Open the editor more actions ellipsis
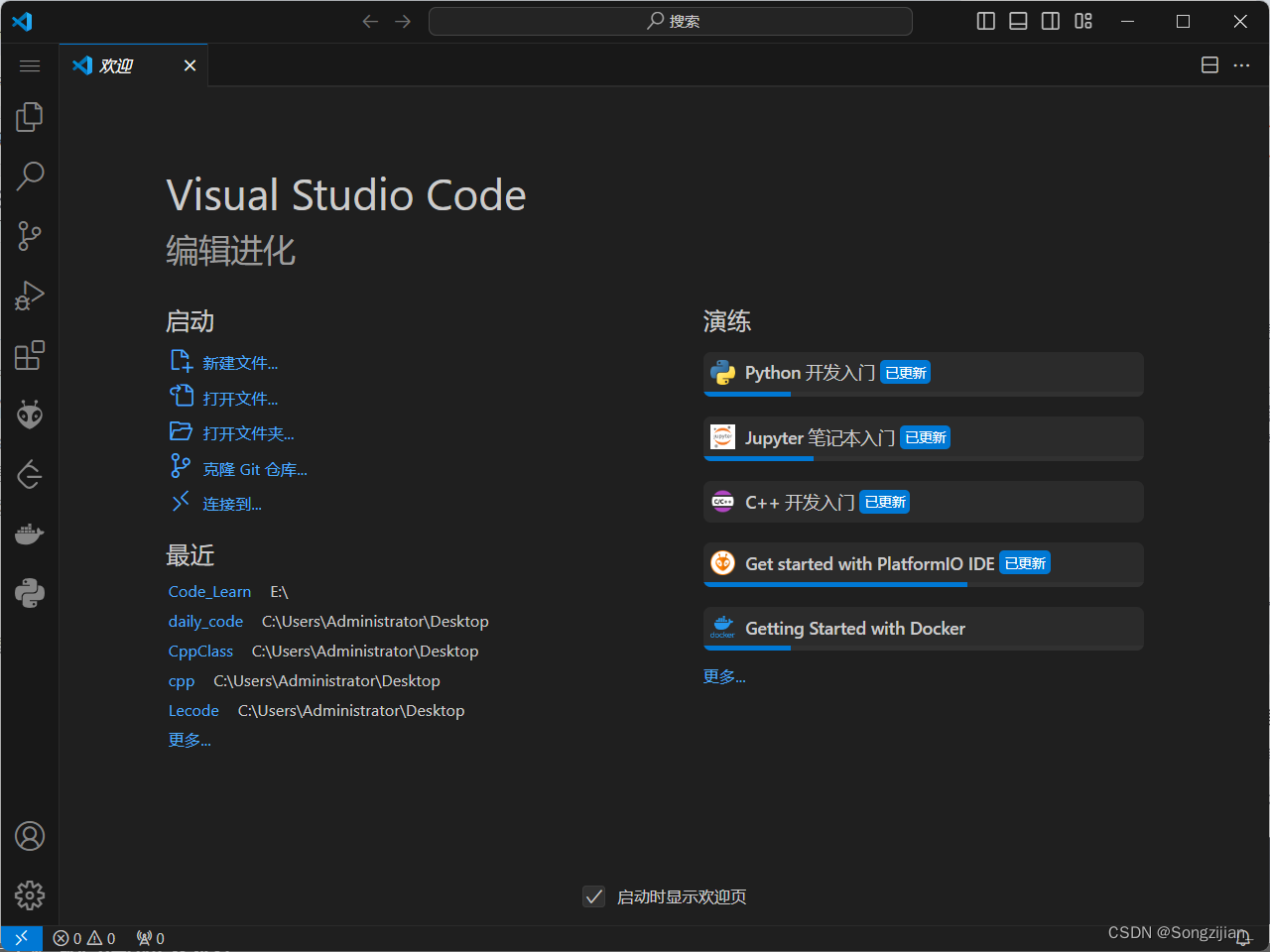The height and width of the screenshot is (952, 1270). 1241,65
